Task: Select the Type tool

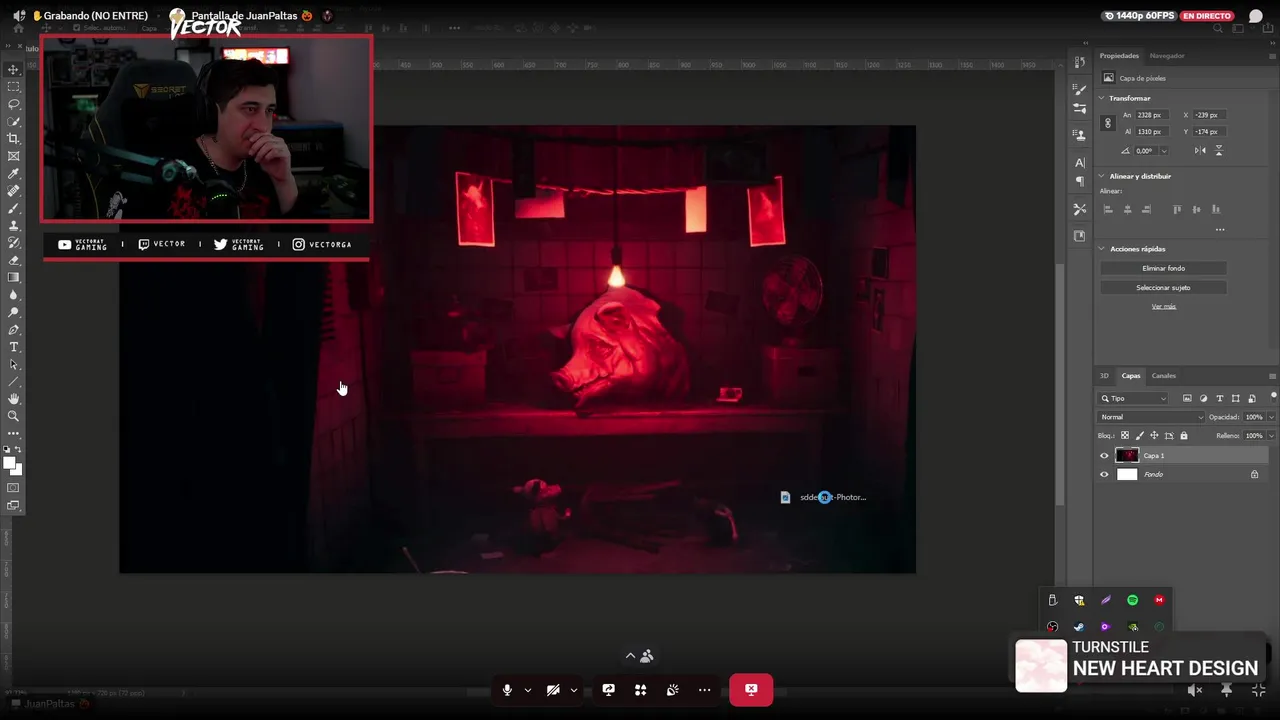Action: click(14, 347)
